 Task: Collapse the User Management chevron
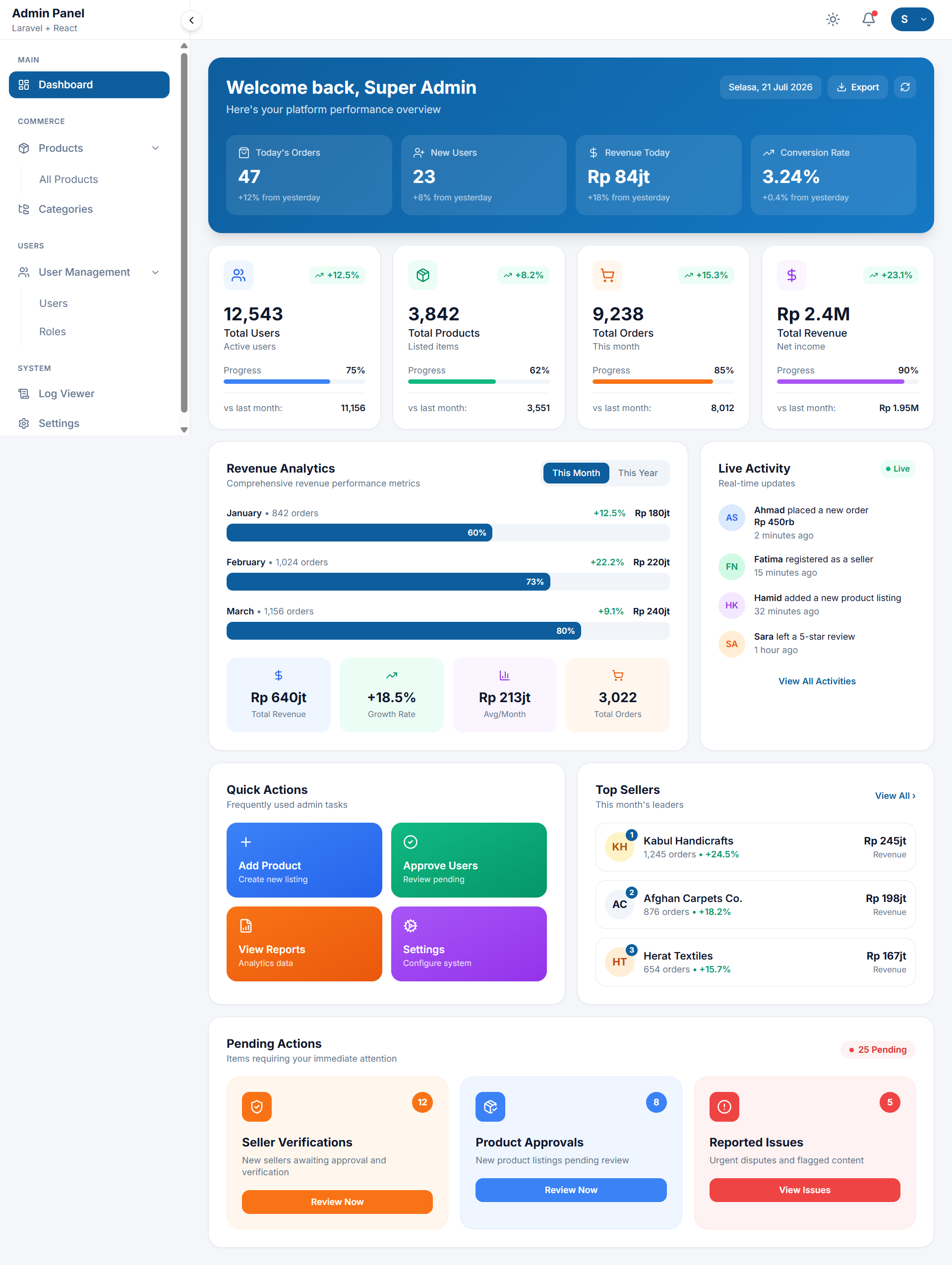[x=156, y=272]
